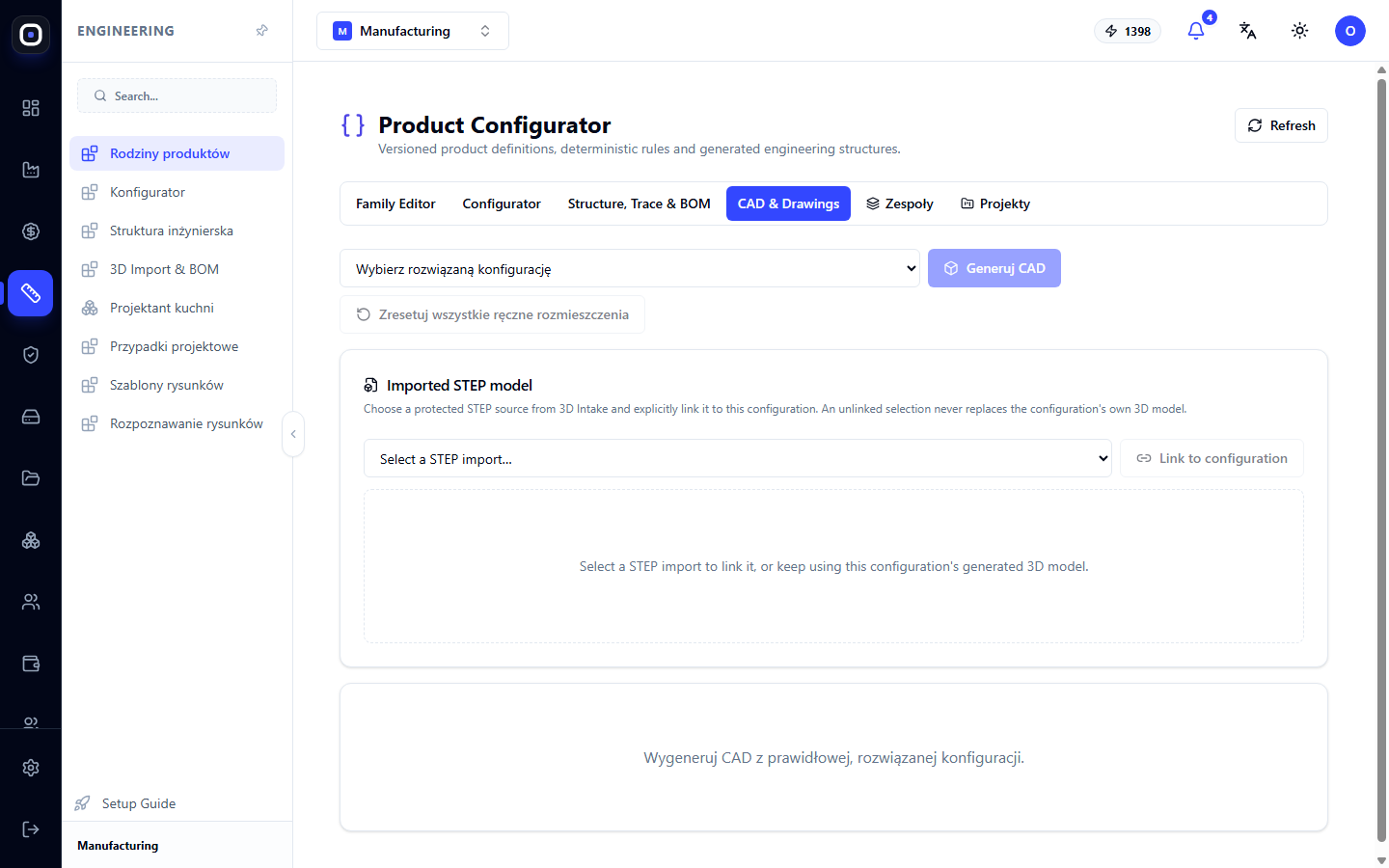Open Konfigurator in the sidebar
This screenshot has width=1389, height=868.
click(177, 192)
